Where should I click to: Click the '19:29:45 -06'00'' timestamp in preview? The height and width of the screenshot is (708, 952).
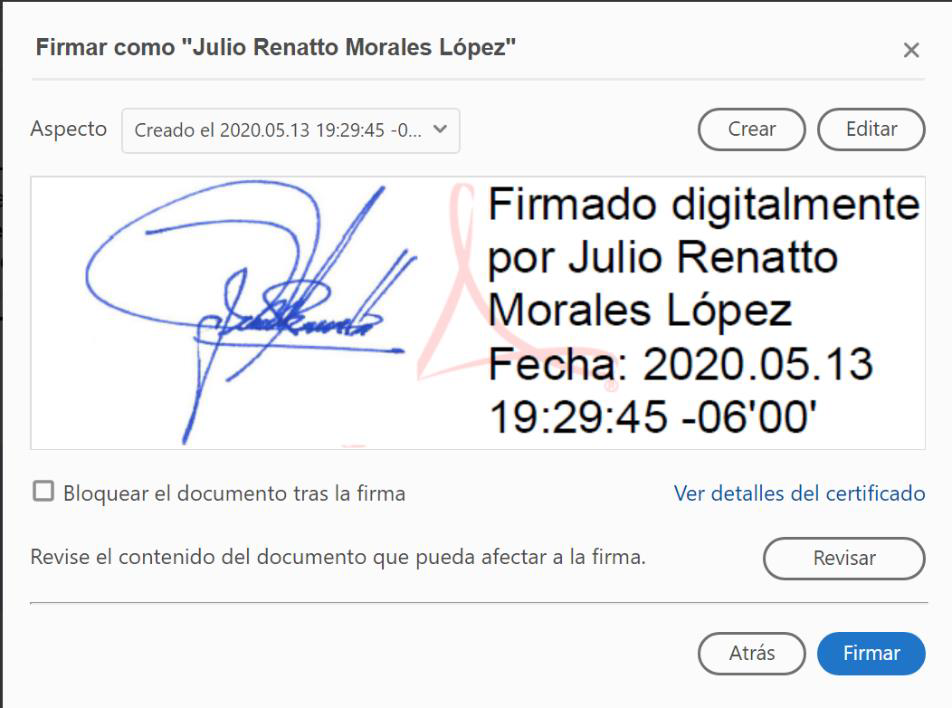(652, 418)
